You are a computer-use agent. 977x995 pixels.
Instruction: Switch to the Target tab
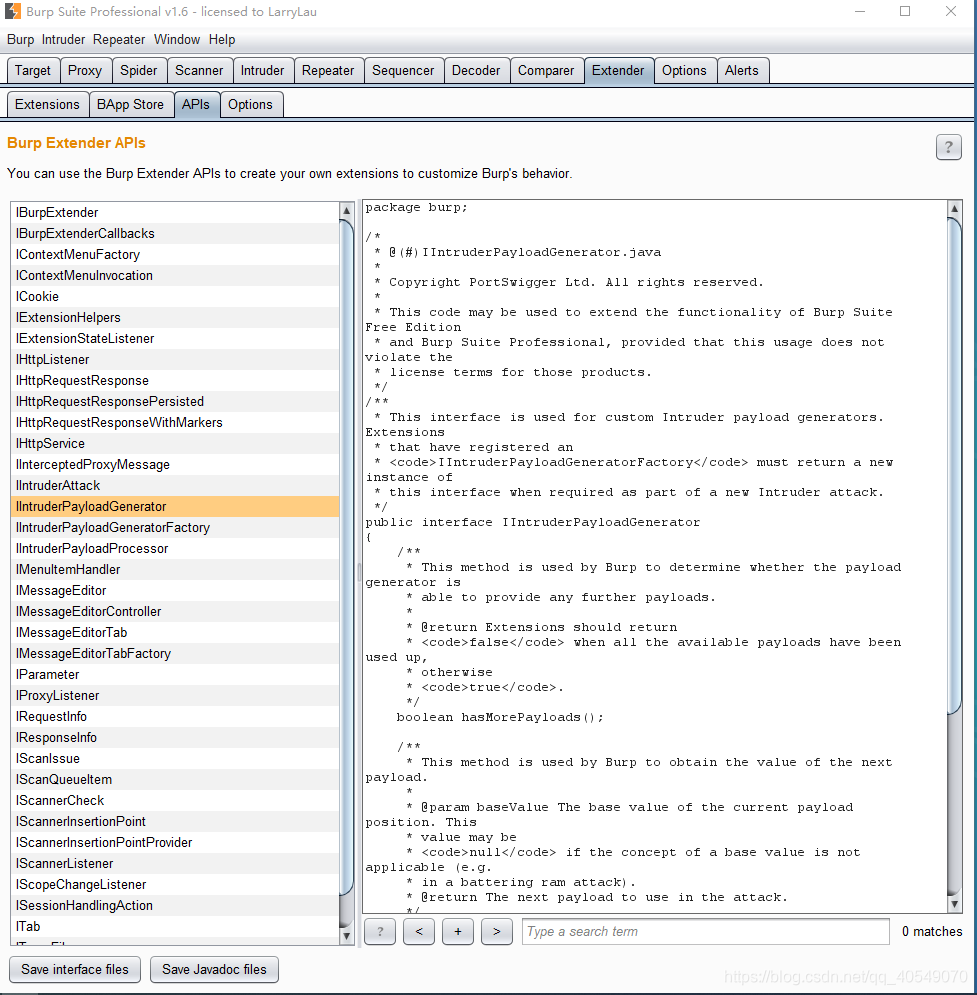pyautogui.click(x=33, y=70)
